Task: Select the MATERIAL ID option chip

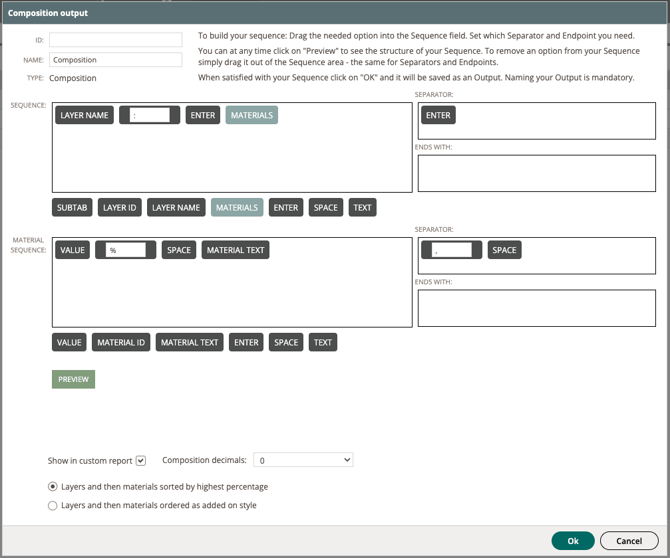Action: pyautogui.click(x=121, y=342)
